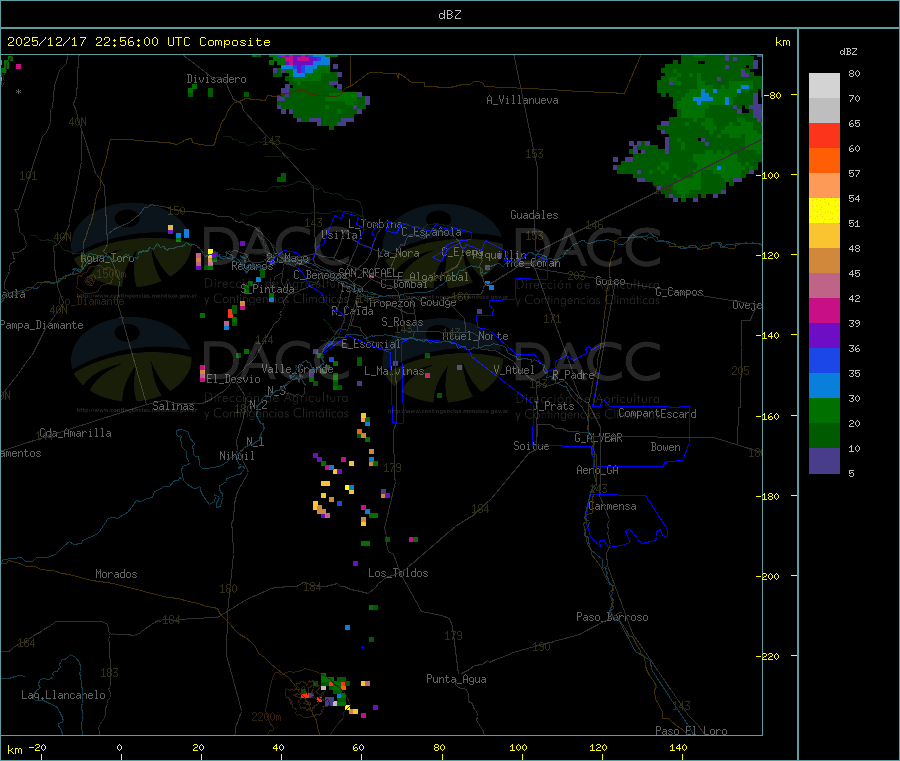The height and width of the screenshot is (761, 900).
Task: Click the Goudge label
Action: [x=439, y=302]
